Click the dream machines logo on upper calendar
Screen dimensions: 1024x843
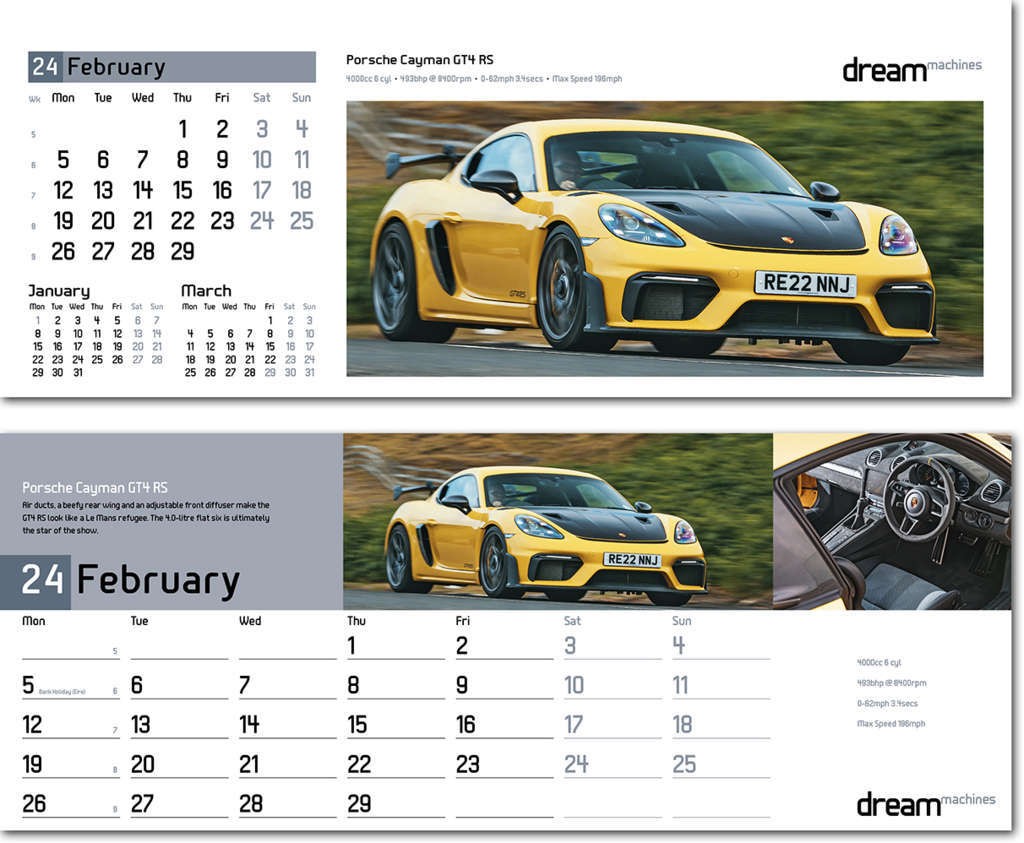(912, 70)
